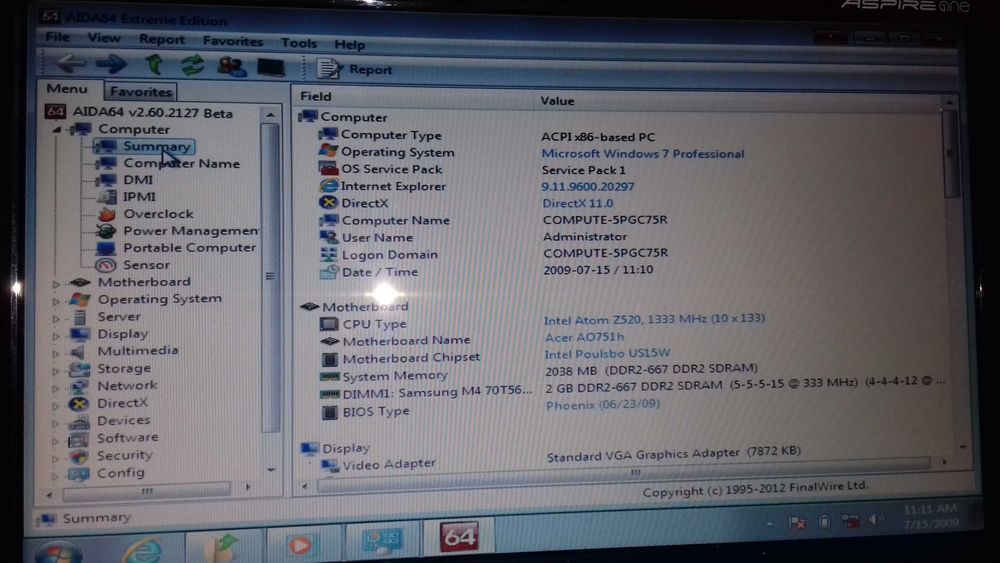The image size is (1000, 563).
Task: Open the Tools menu
Action: pyautogui.click(x=298, y=43)
